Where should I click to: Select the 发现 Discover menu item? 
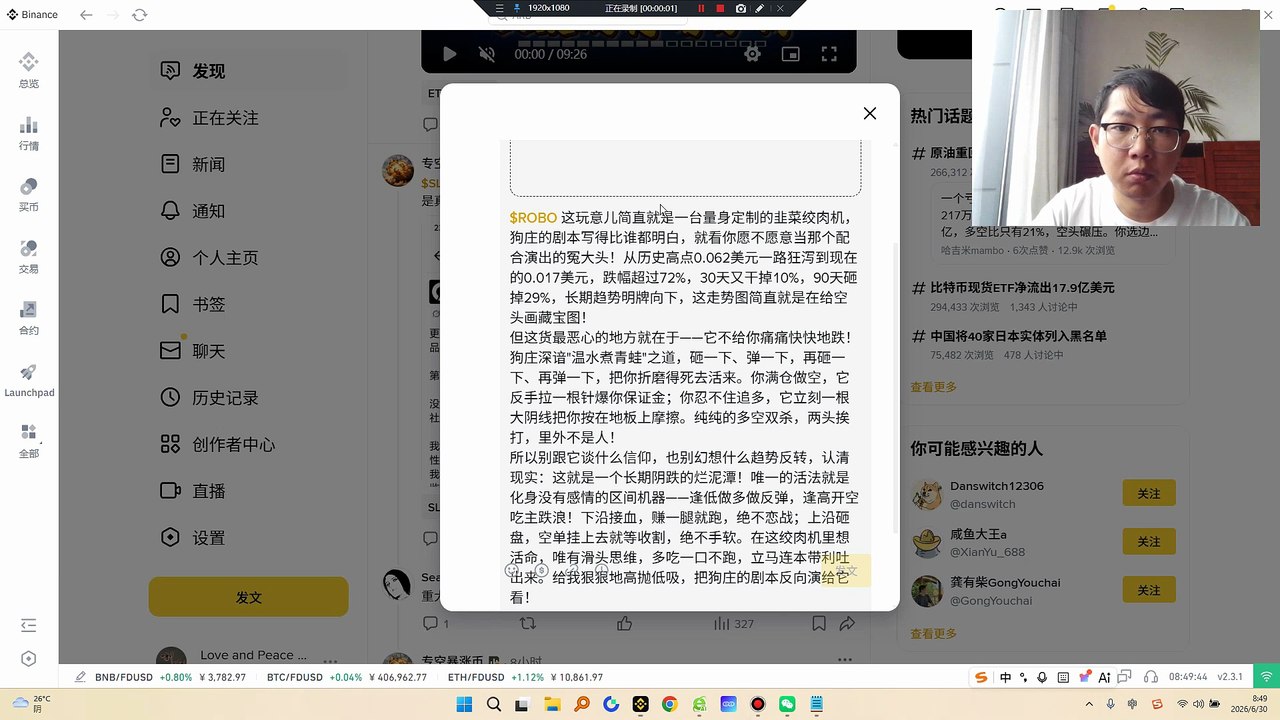(249, 71)
